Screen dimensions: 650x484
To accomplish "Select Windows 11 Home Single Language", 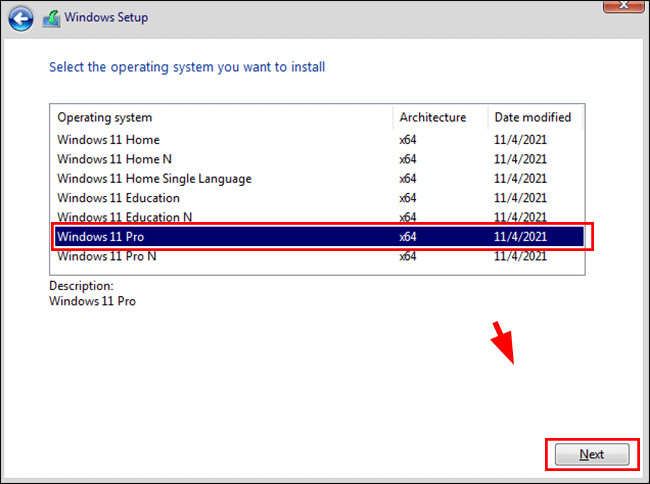I will (x=317, y=179).
